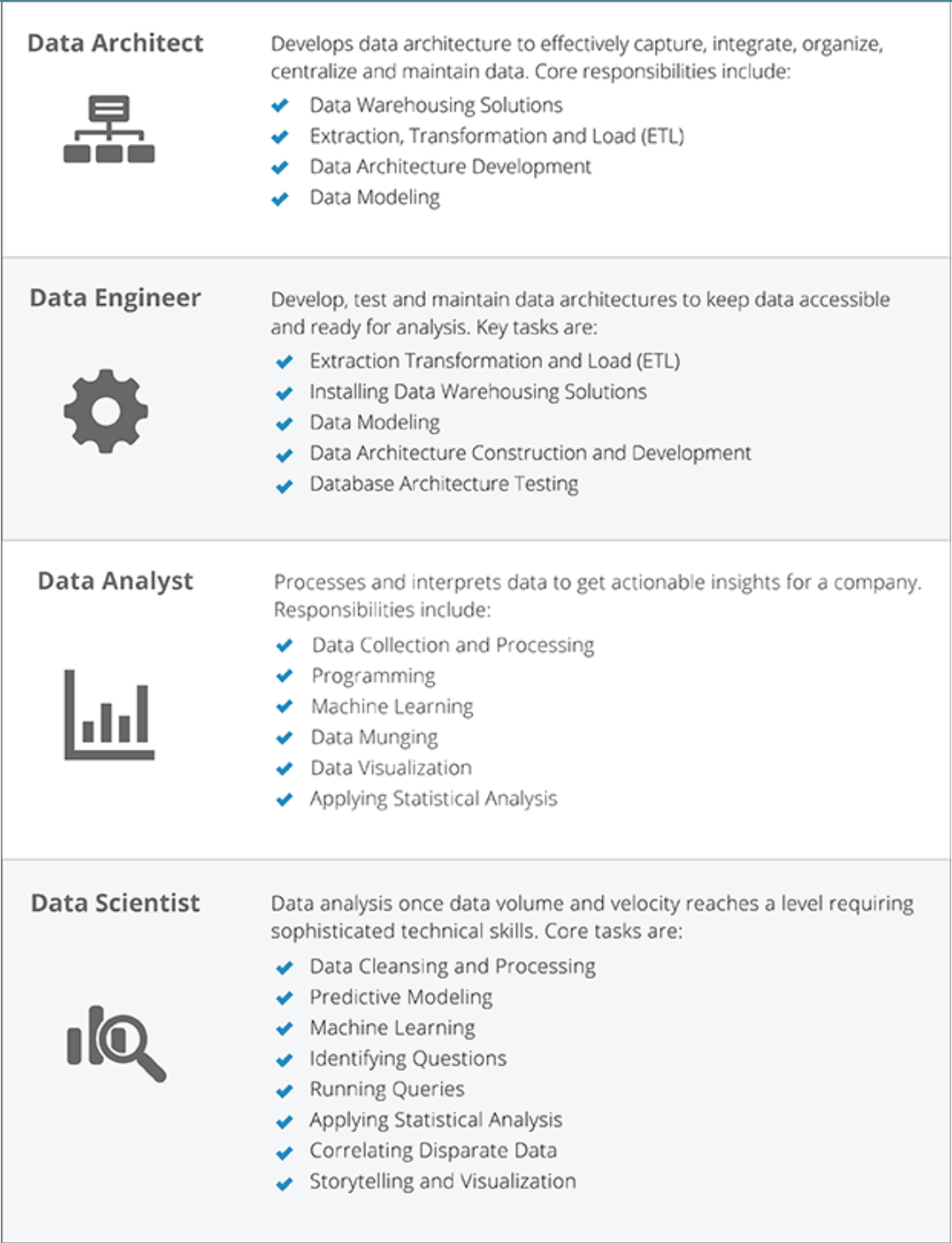Click the Data Architect hierarchy diagram icon
Viewport: 952px width, 1243px height.
(x=109, y=129)
